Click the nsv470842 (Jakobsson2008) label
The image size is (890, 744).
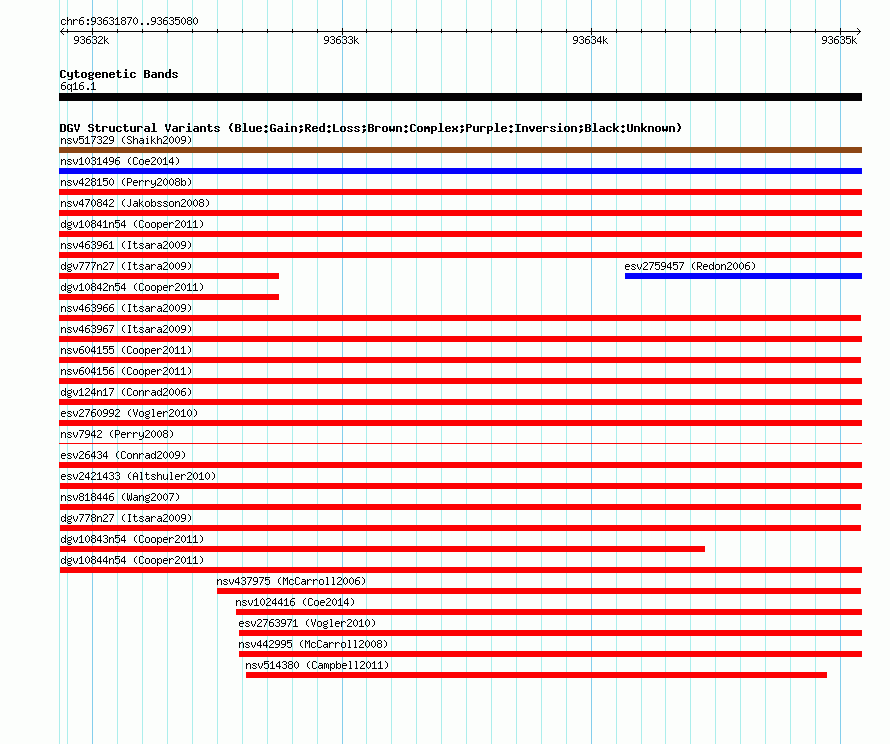(x=135, y=203)
